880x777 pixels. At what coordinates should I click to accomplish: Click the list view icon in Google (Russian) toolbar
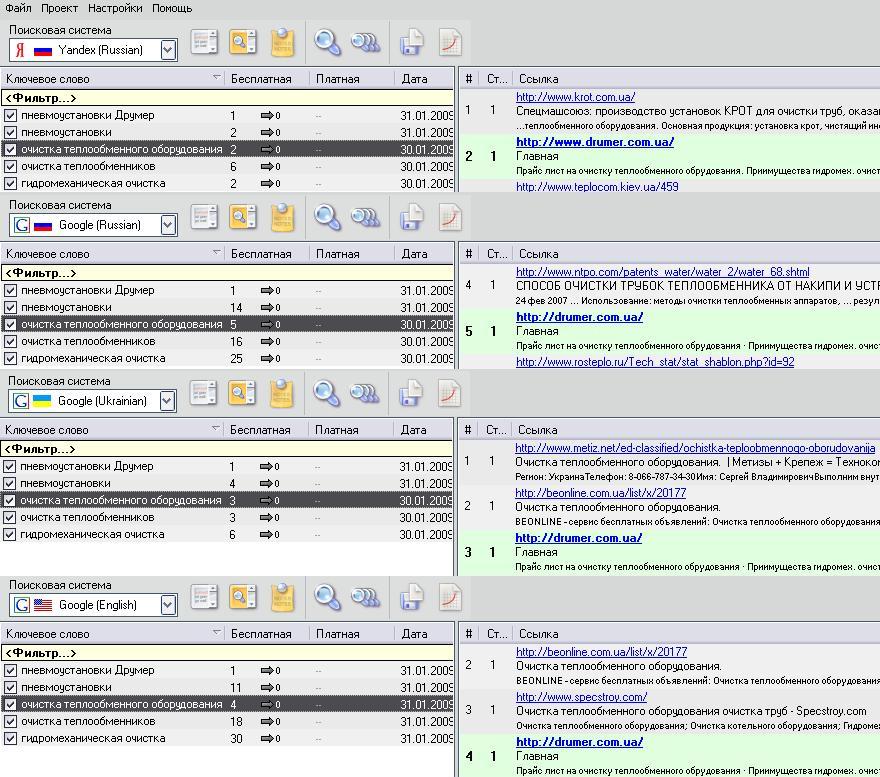[x=204, y=217]
